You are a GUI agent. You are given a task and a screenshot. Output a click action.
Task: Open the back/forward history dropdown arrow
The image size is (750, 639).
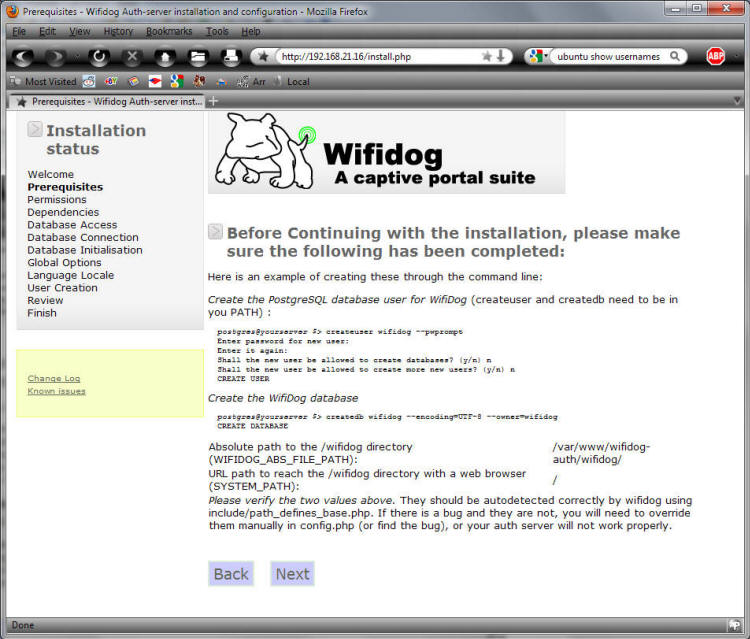(77, 57)
